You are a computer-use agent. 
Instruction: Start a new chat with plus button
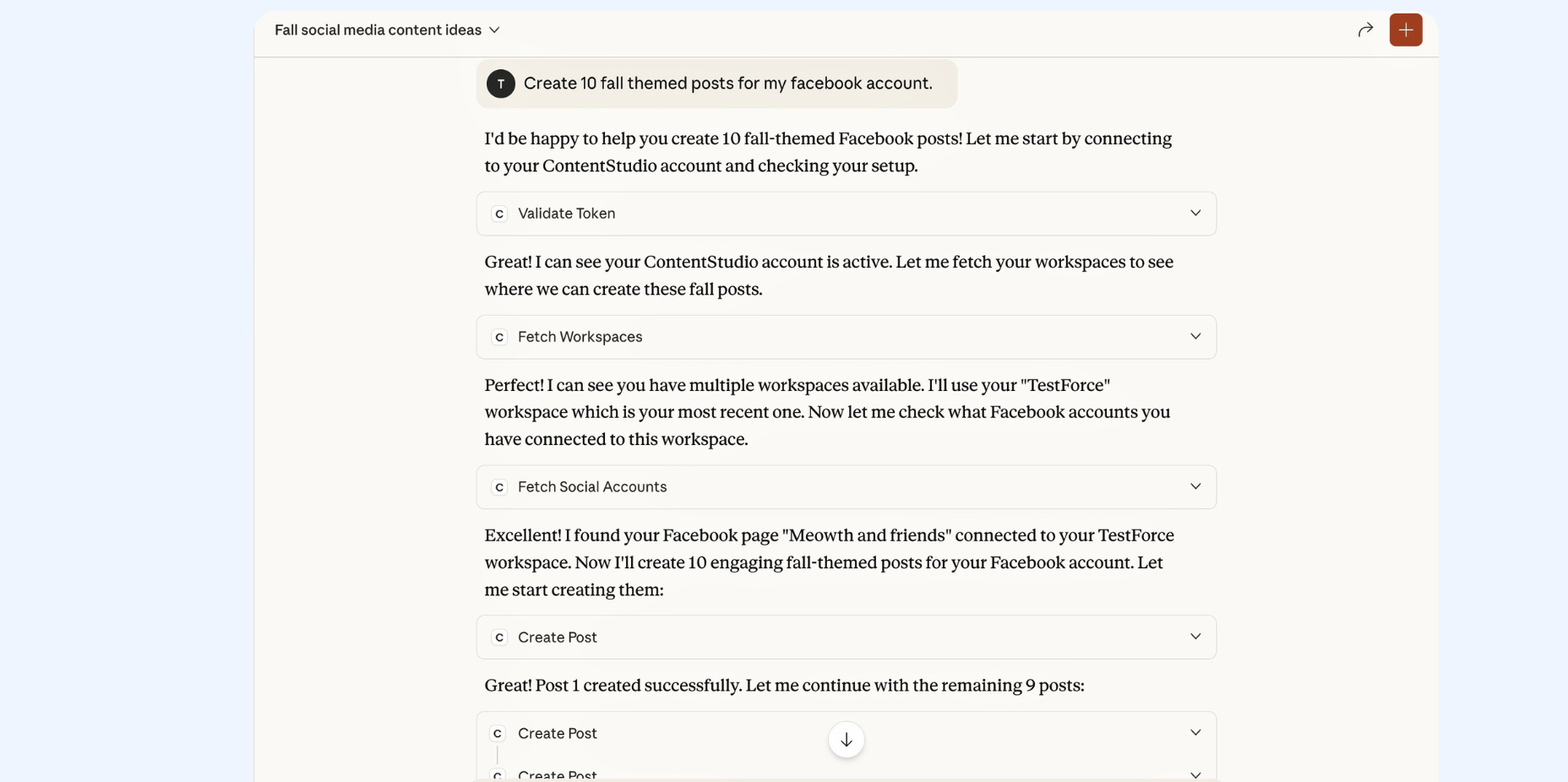pyautogui.click(x=1406, y=30)
